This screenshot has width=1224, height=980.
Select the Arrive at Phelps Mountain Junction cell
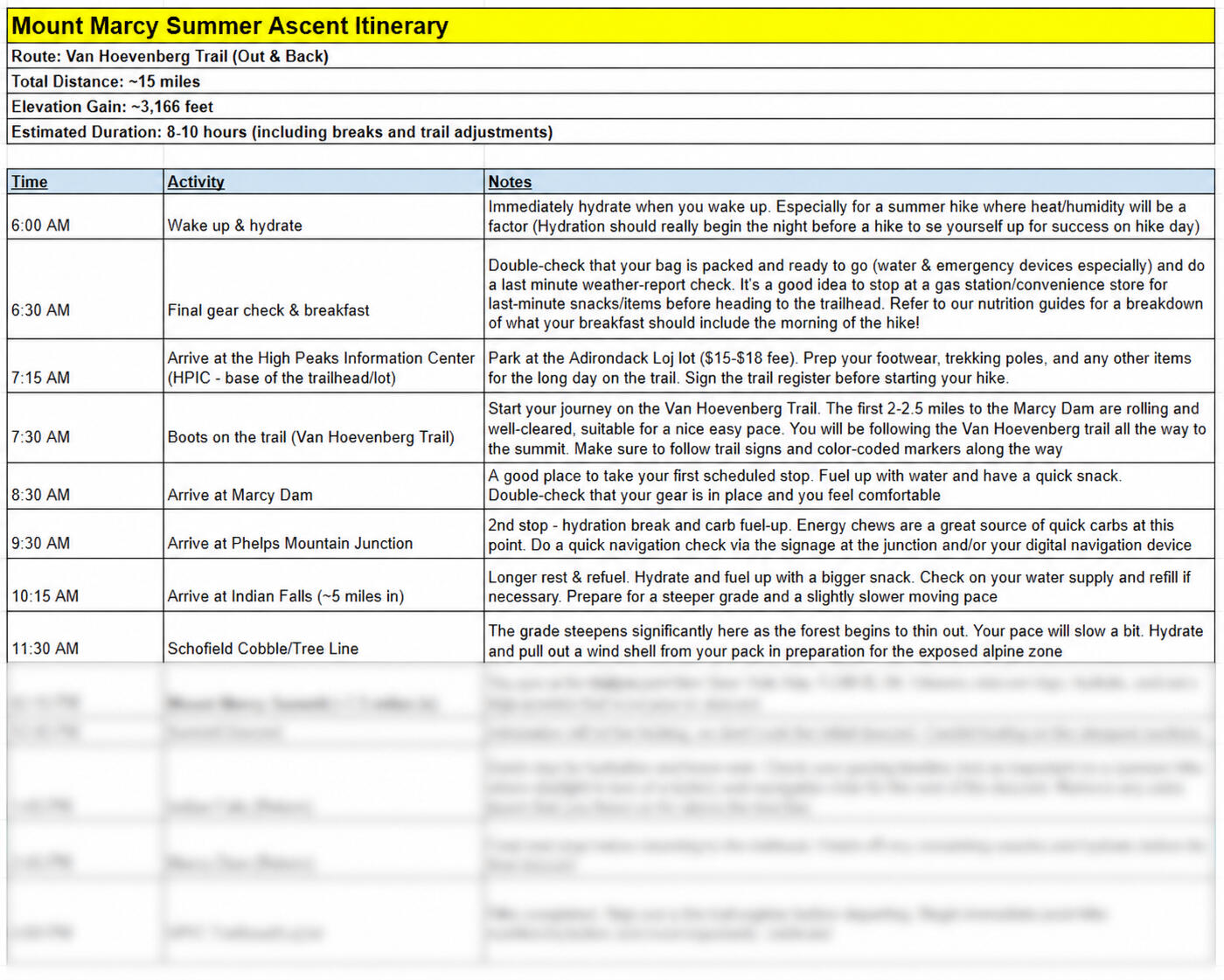[323, 535]
